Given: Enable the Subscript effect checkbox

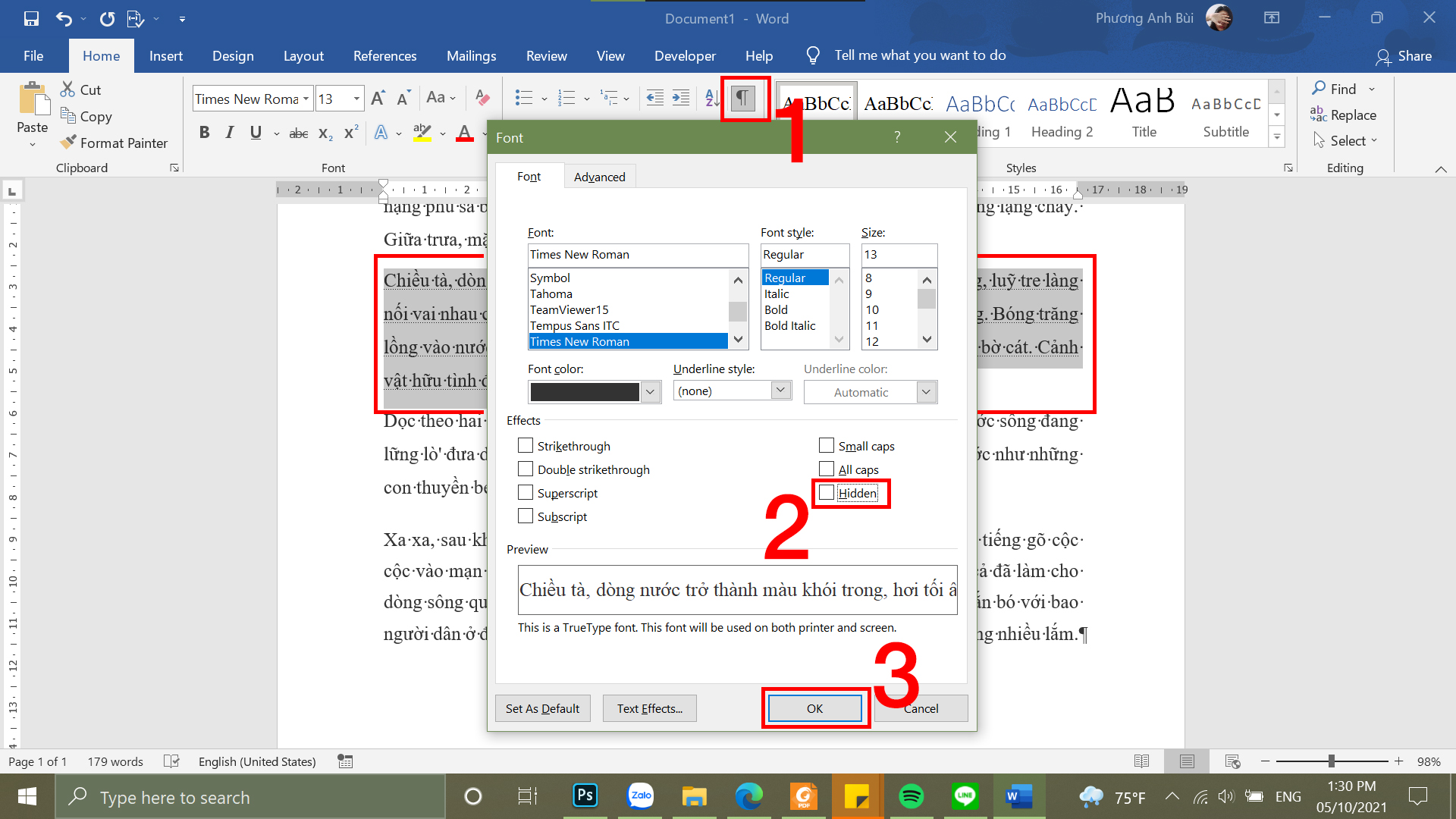Looking at the screenshot, I should click(x=526, y=516).
